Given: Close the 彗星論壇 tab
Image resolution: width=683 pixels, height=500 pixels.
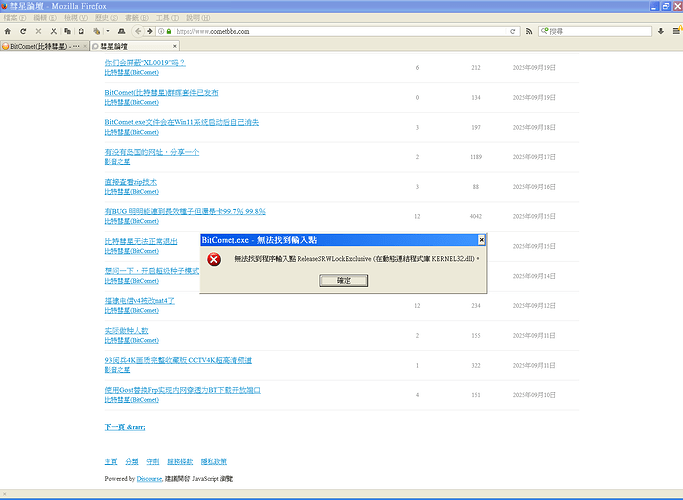Looking at the screenshot, I should 175,46.
